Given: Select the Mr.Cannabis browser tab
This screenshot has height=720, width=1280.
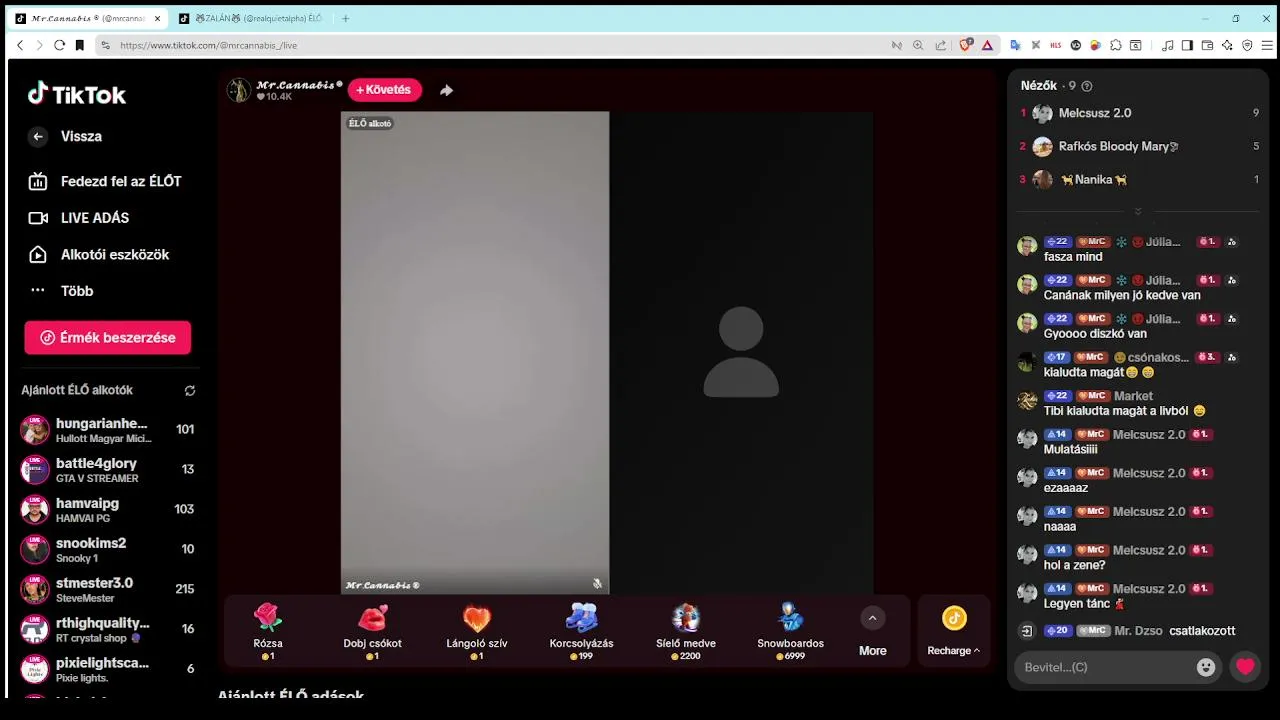Looking at the screenshot, I should point(80,18).
